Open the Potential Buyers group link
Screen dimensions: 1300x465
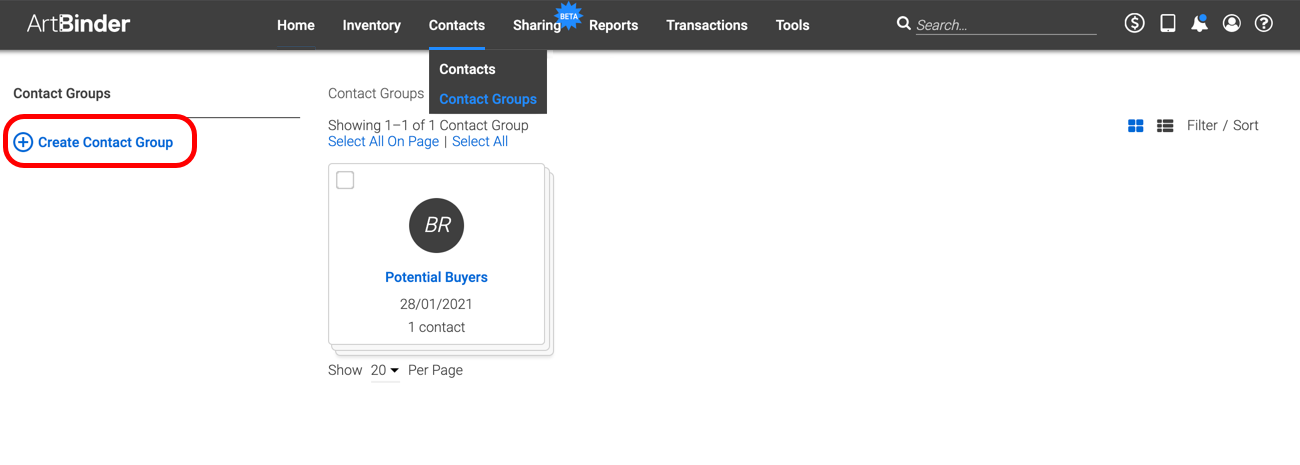click(x=437, y=277)
